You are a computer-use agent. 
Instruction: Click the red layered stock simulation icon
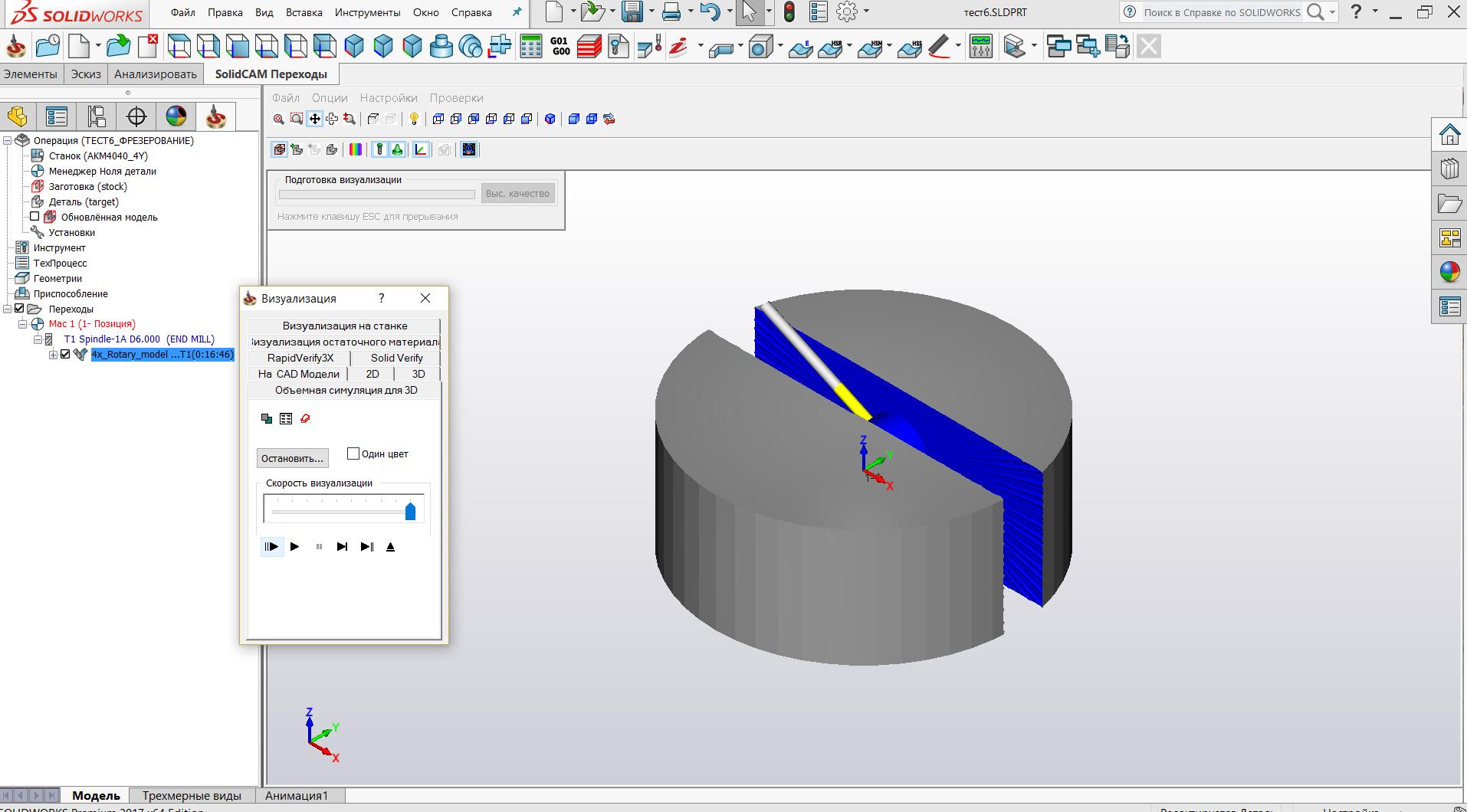click(589, 47)
